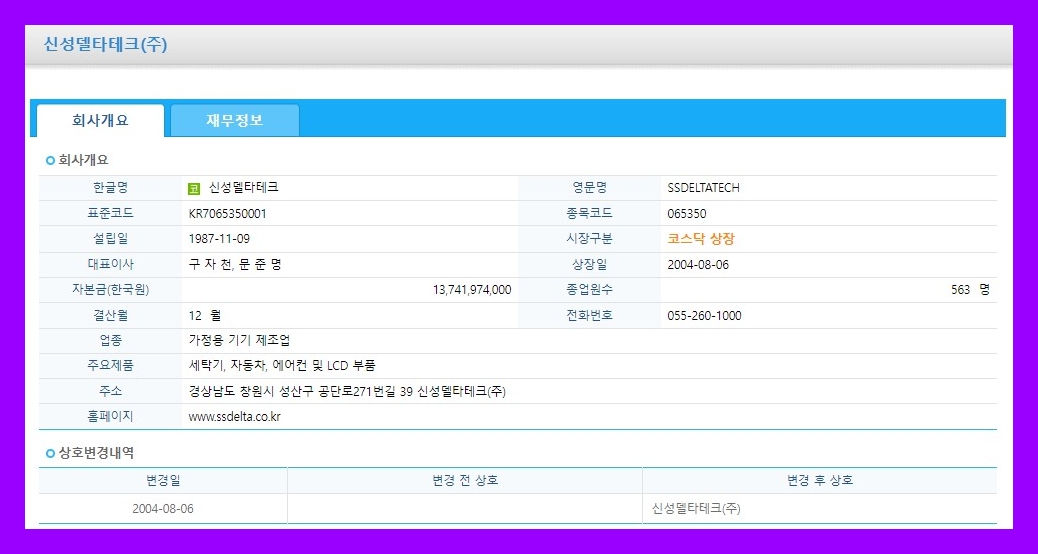Click the 시장구분 label
Image resolution: width=1038 pixels, height=554 pixels.
click(x=590, y=239)
